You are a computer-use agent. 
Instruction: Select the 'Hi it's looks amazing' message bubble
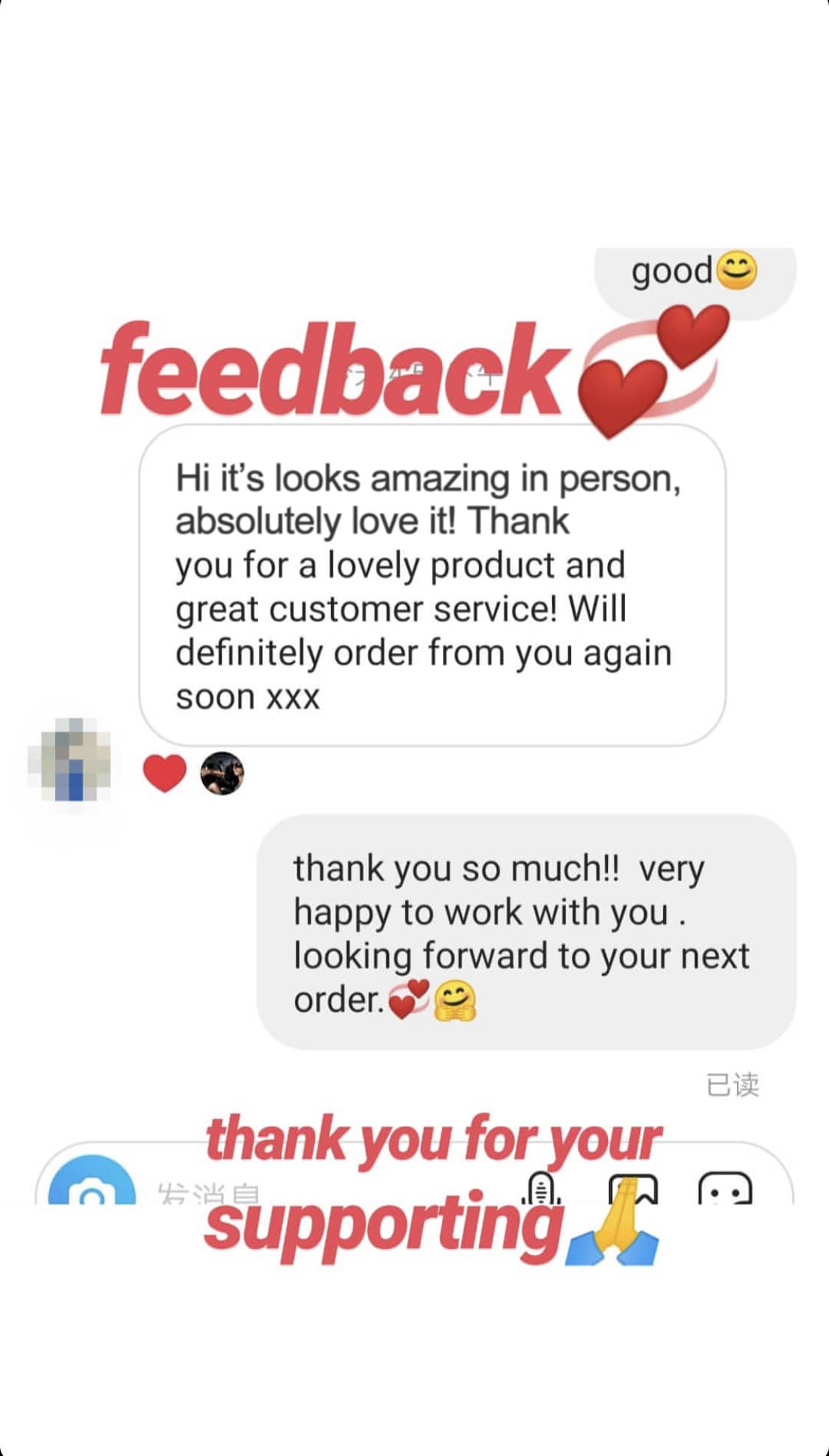(433, 585)
